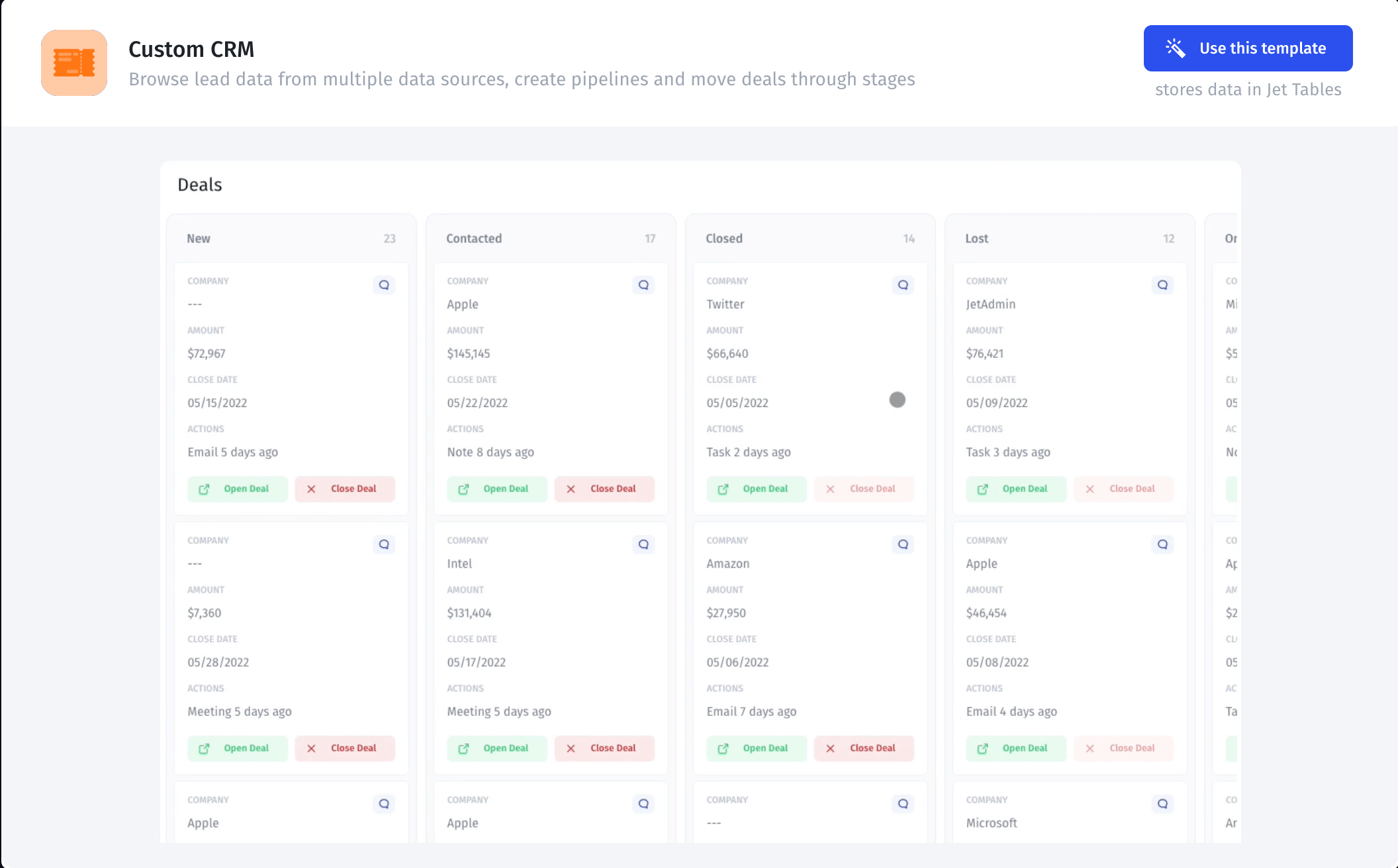Click the magic wand icon on the template button
The height and width of the screenshot is (868, 1398).
(x=1176, y=48)
